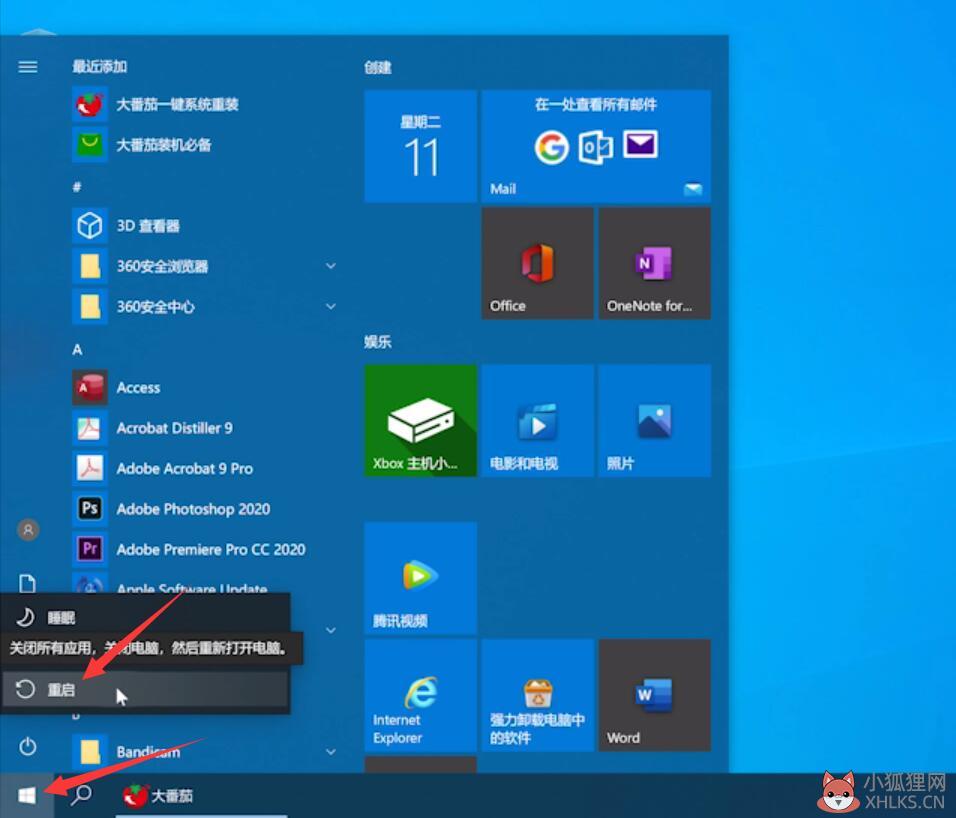Click the 创建 tile group header
Image resolution: width=956 pixels, height=818 pixels.
(x=378, y=67)
